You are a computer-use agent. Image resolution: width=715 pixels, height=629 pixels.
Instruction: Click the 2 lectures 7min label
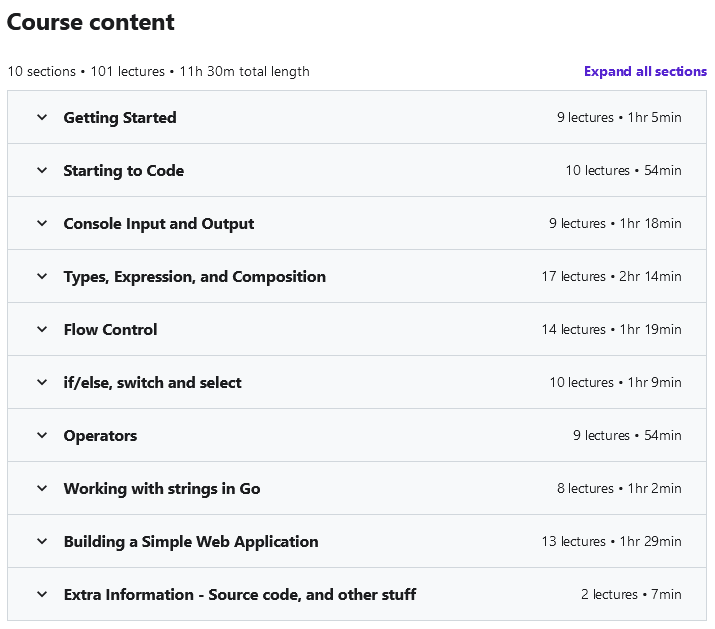click(631, 594)
